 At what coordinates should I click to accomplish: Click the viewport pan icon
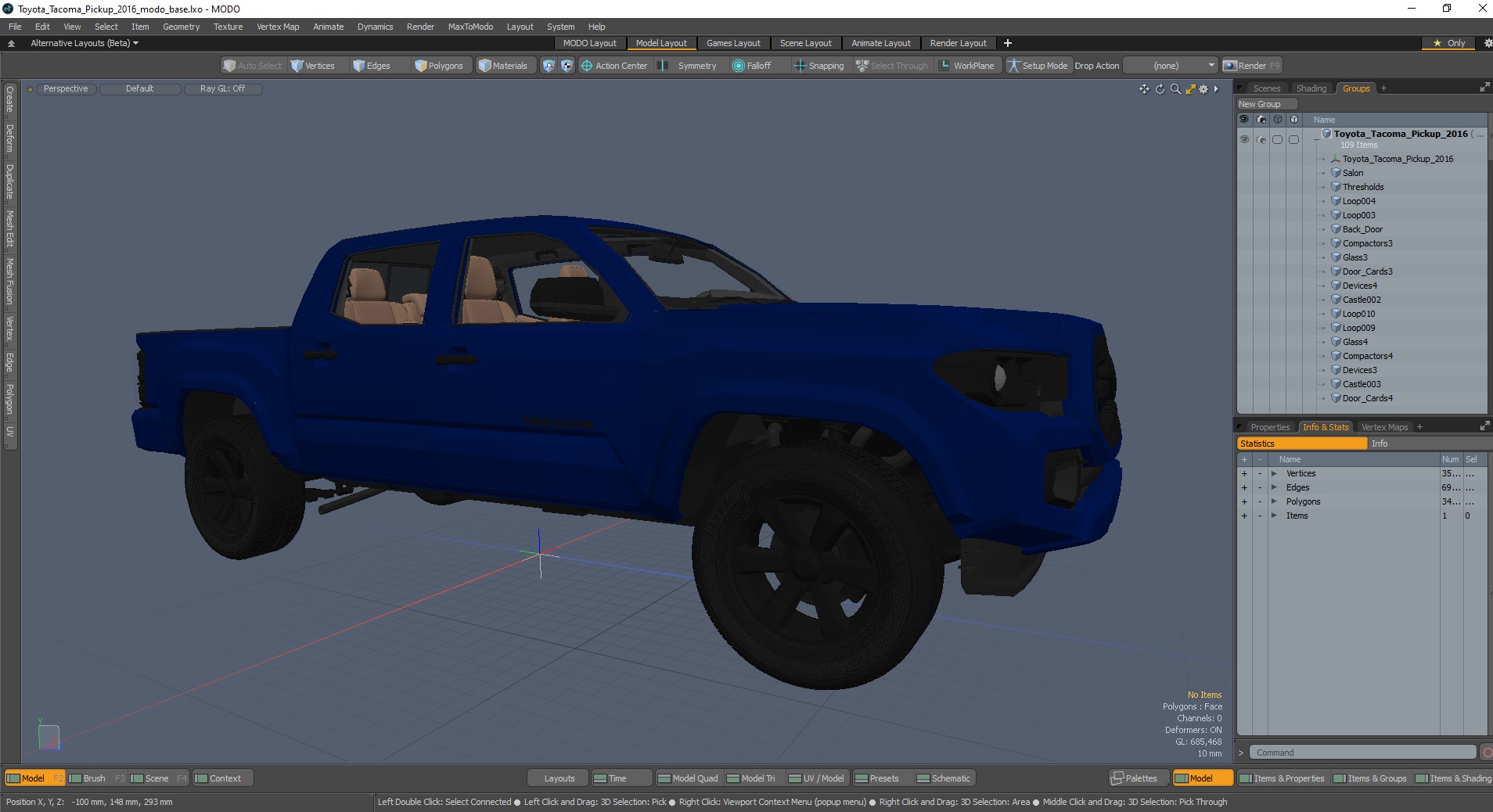click(x=1144, y=89)
